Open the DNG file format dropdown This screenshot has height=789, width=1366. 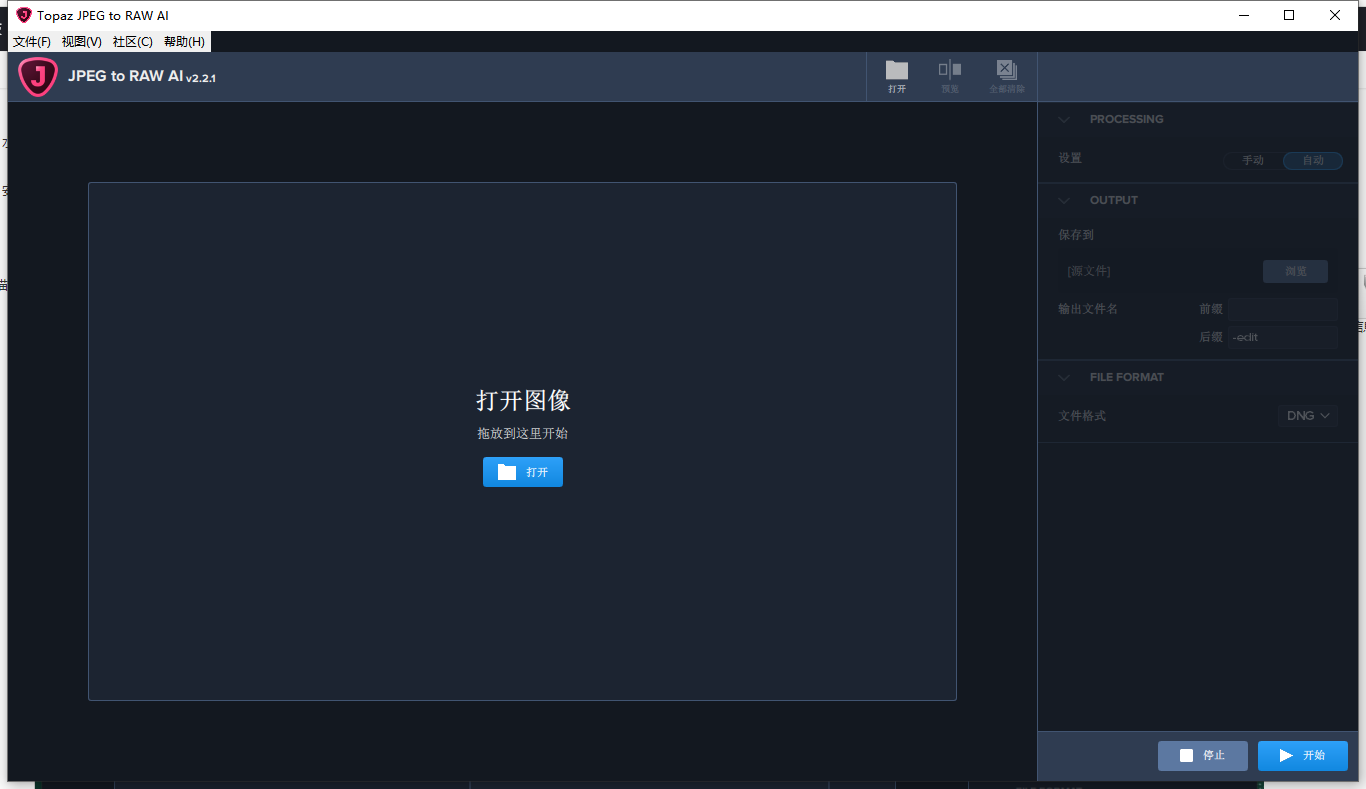point(1308,415)
